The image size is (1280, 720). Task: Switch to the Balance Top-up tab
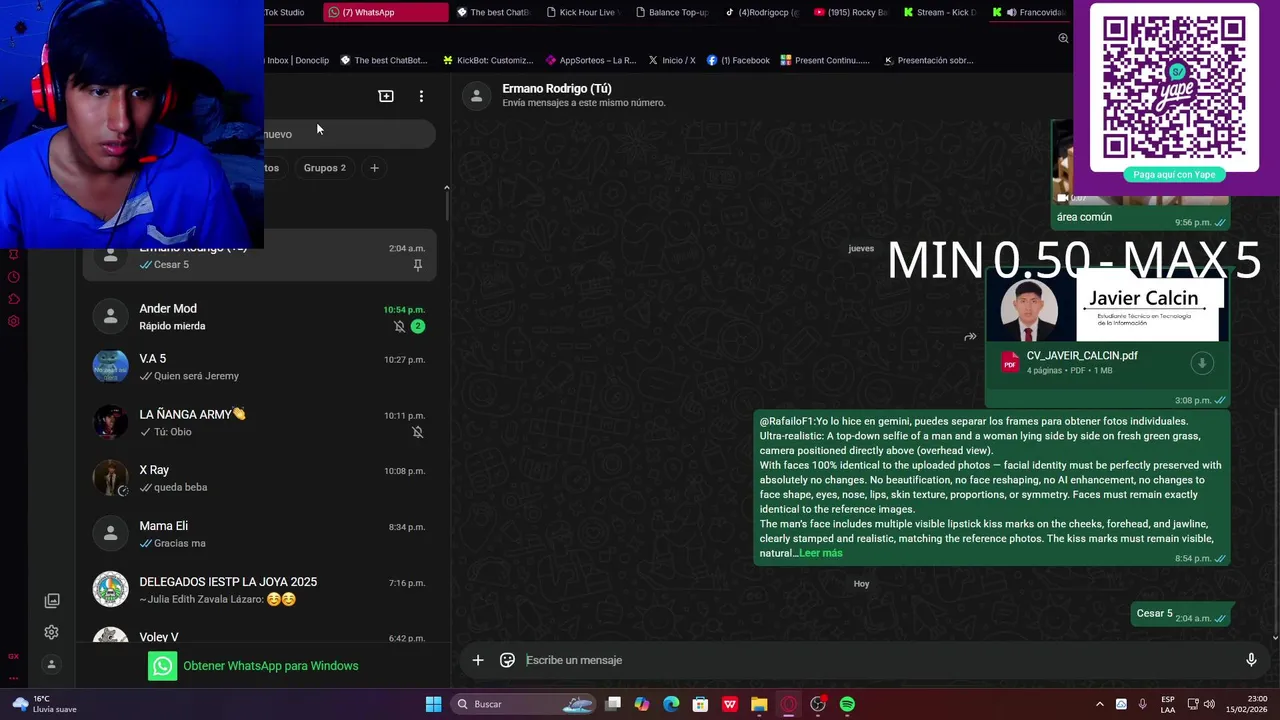click(671, 12)
